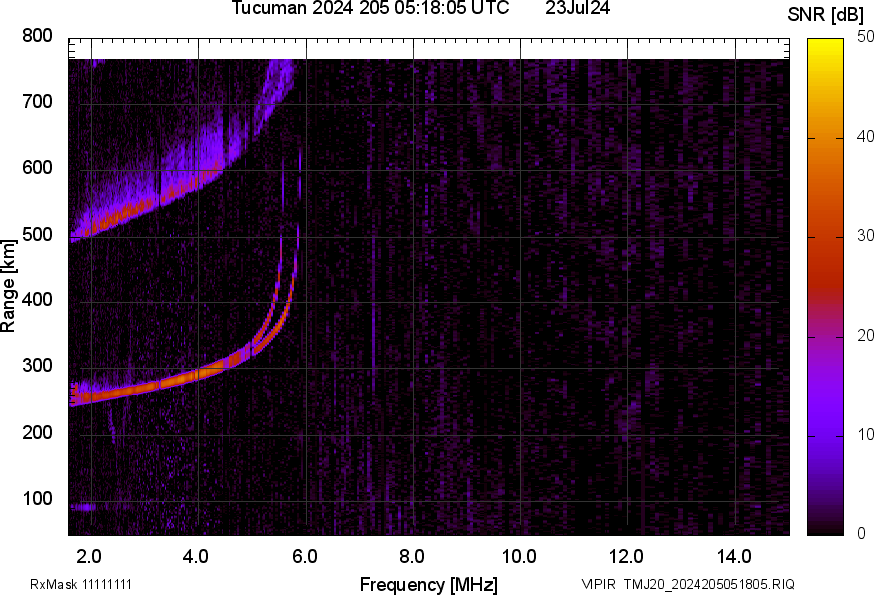Click the plot title "Tucuman 2024 205 05:18:05 UTC"

pyautogui.click(x=370, y=8)
